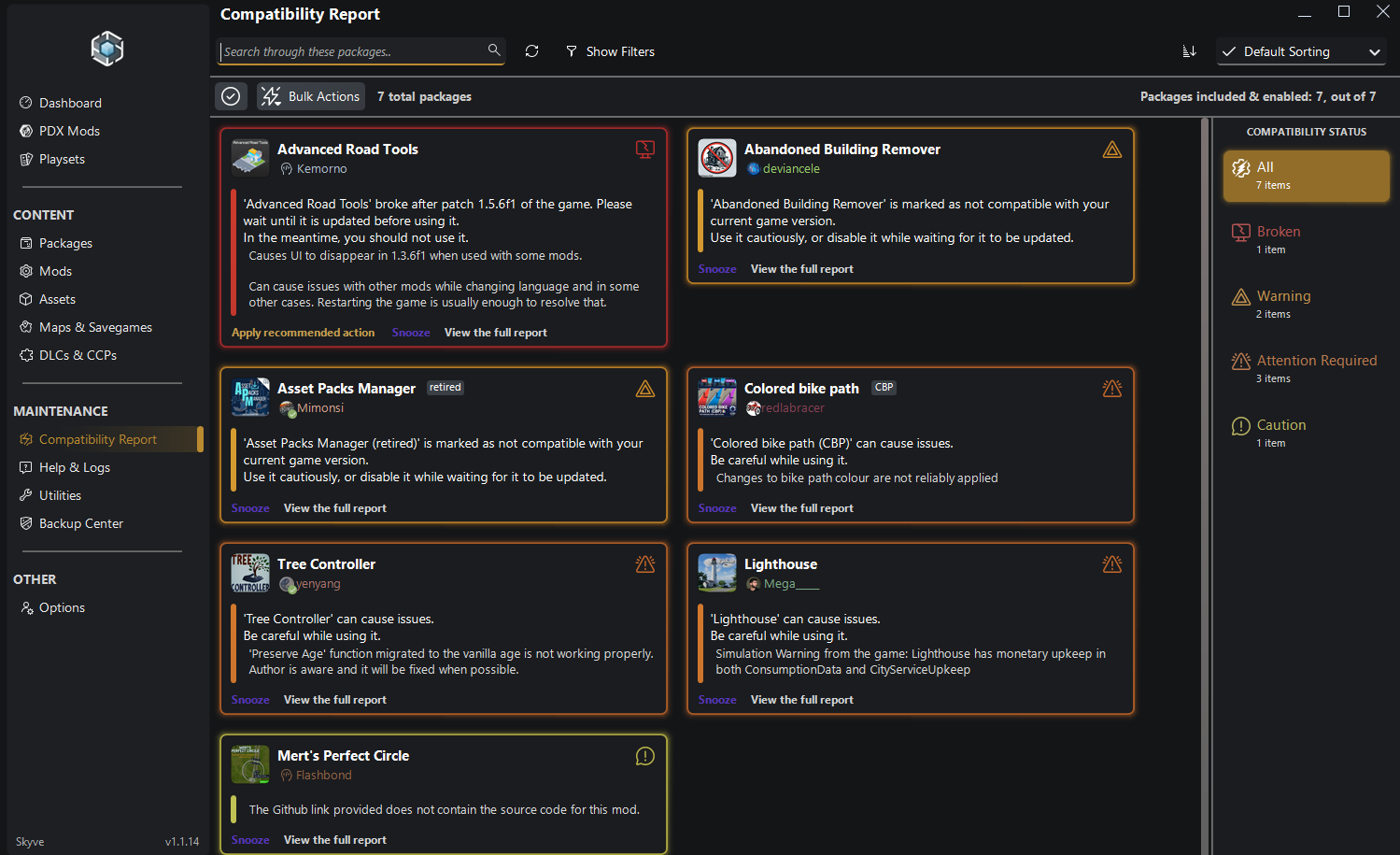The image size is (1400, 855).
Task: Filter status by All, 7 items
Action: 1306,176
